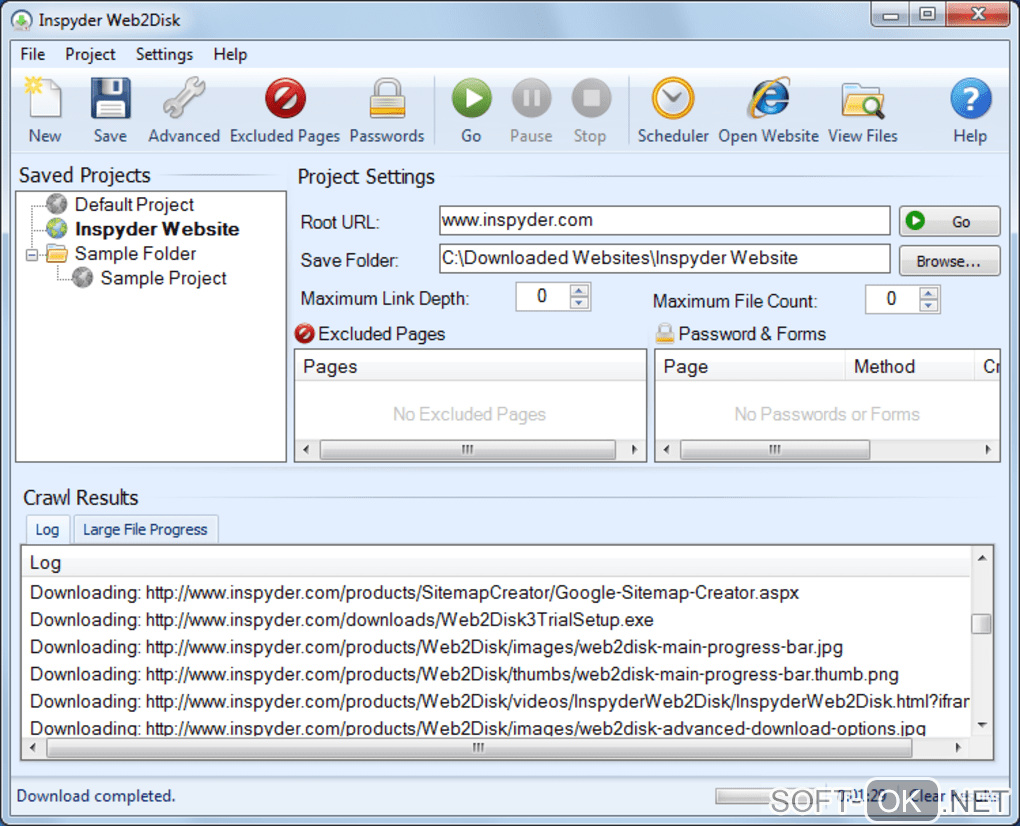This screenshot has width=1020, height=826.
Task: Click Open Website browser icon
Action: point(768,109)
